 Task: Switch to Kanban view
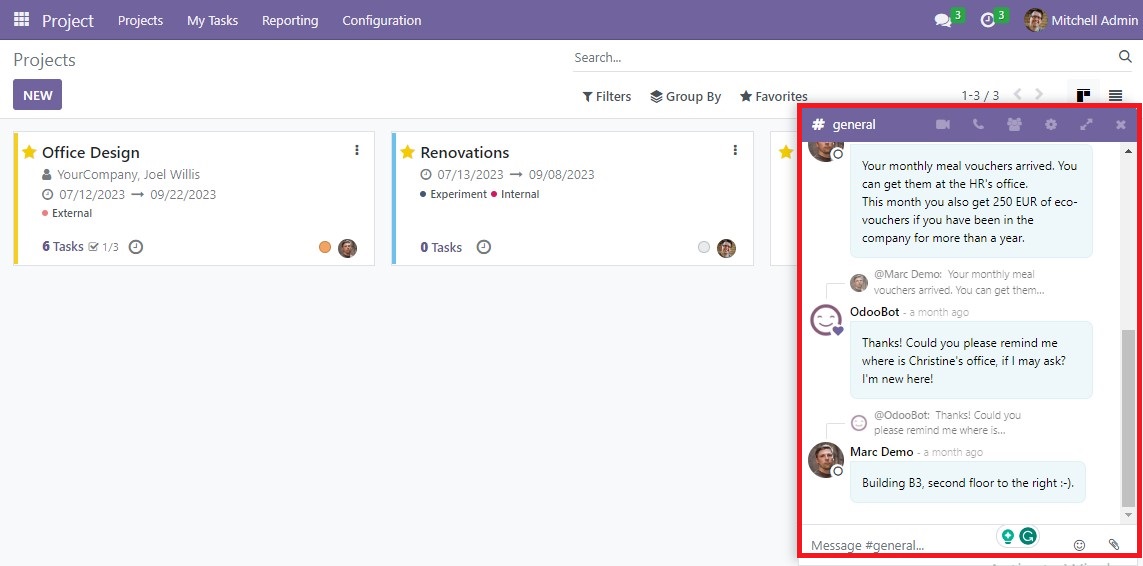1083,96
